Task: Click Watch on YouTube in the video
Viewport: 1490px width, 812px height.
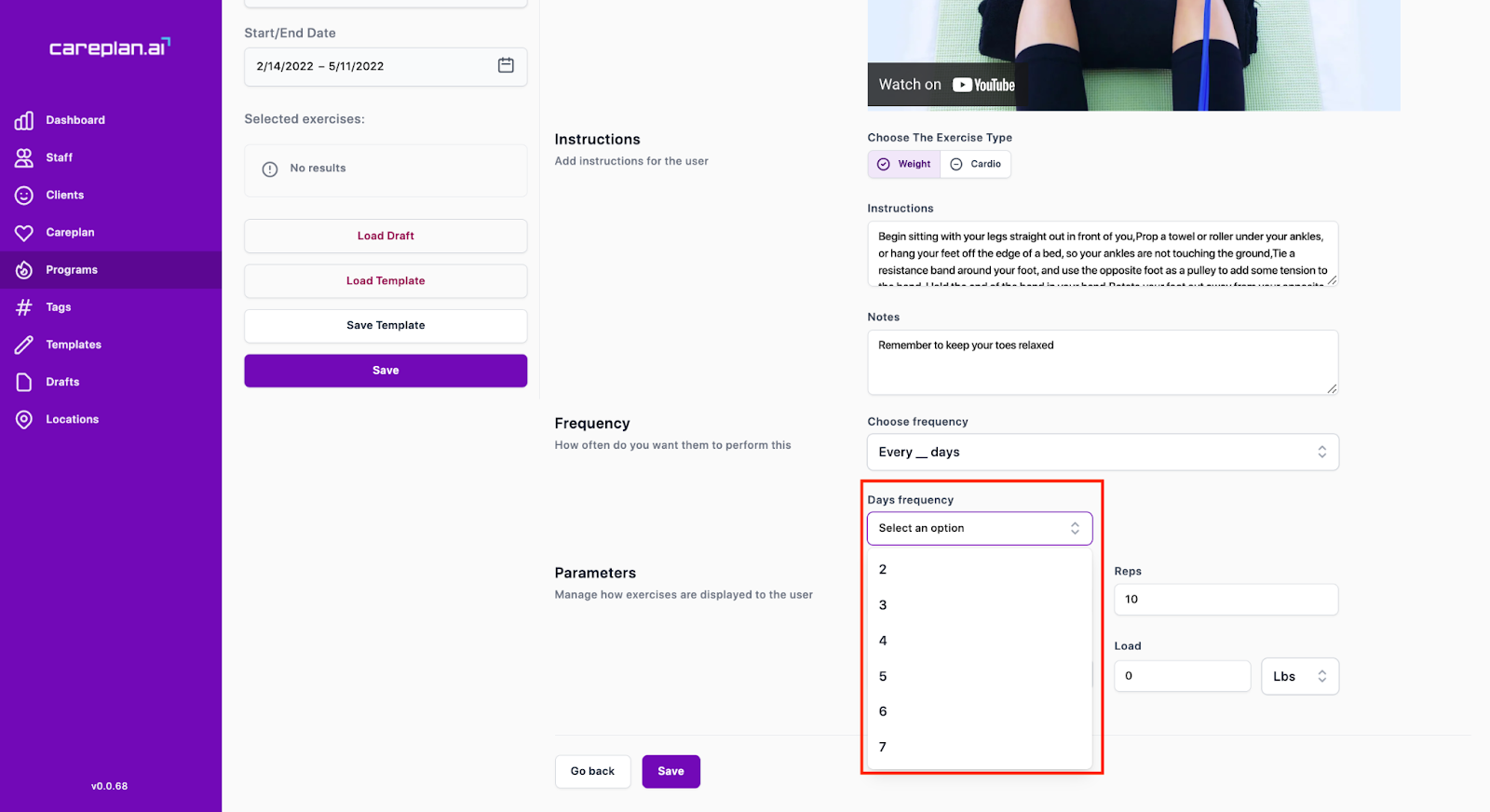Action: point(946,85)
